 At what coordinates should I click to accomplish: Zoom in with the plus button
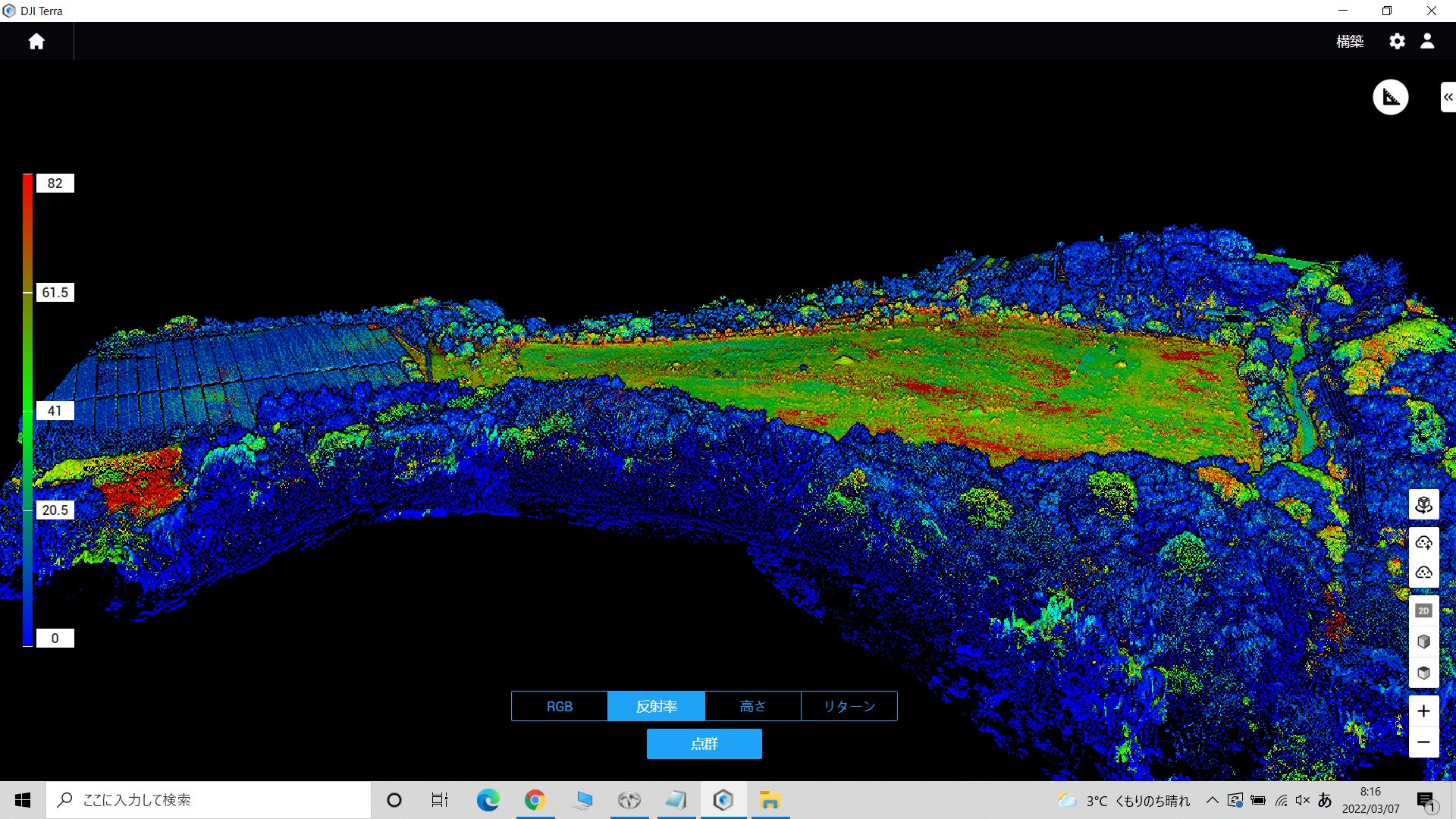1423,711
